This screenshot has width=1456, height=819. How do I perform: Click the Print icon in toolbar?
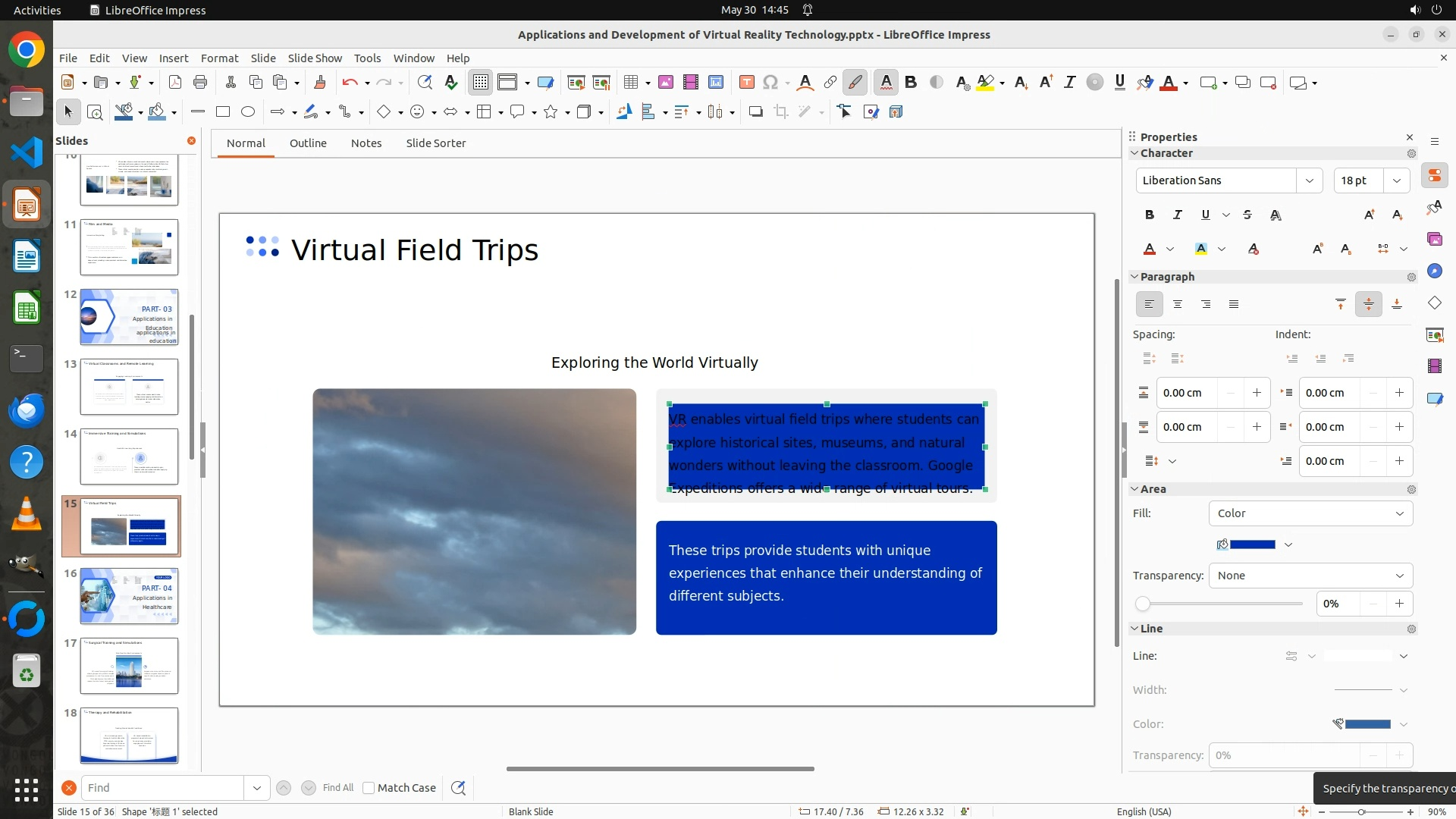200,83
